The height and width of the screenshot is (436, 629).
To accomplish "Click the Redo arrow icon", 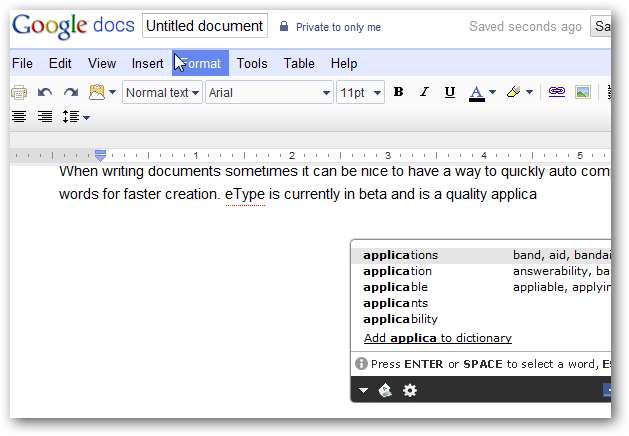I will pos(71,93).
